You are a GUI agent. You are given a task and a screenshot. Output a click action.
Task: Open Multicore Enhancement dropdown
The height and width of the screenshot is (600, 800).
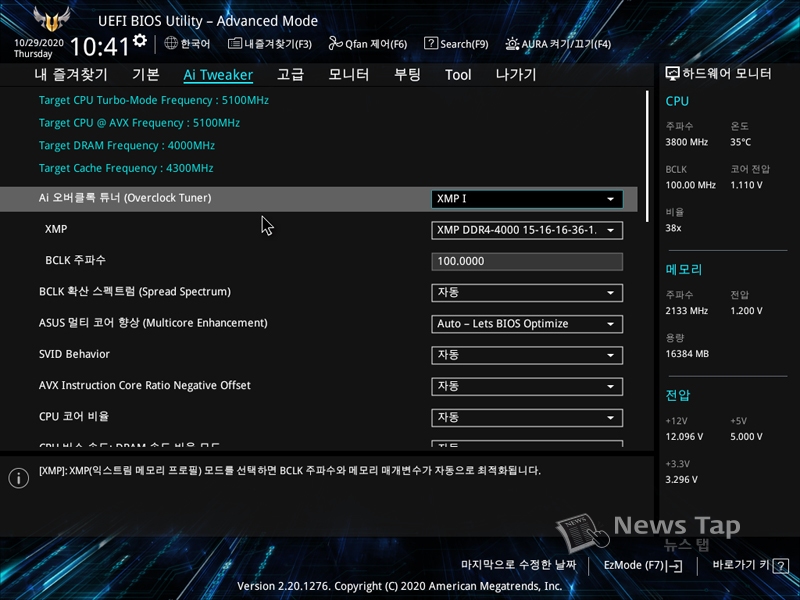[x=527, y=324]
